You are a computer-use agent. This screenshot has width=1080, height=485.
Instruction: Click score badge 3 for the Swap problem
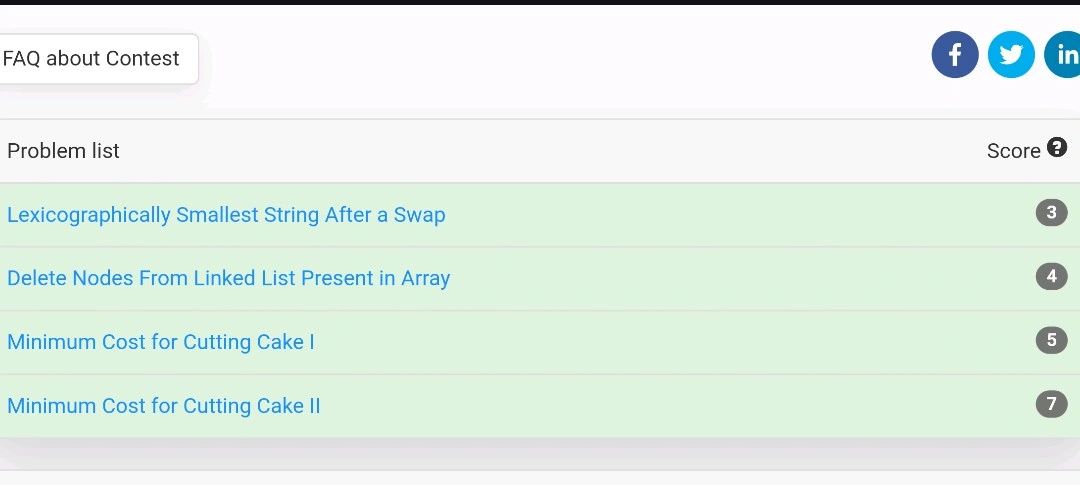click(1051, 213)
